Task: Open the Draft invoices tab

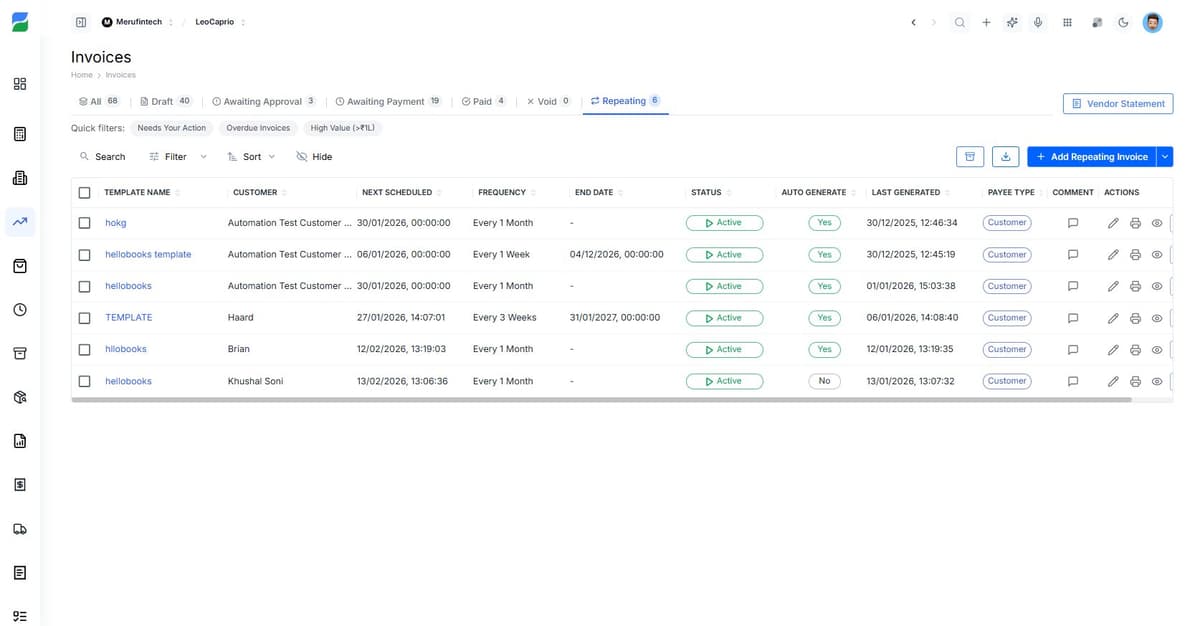Action: [x=164, y=100]
